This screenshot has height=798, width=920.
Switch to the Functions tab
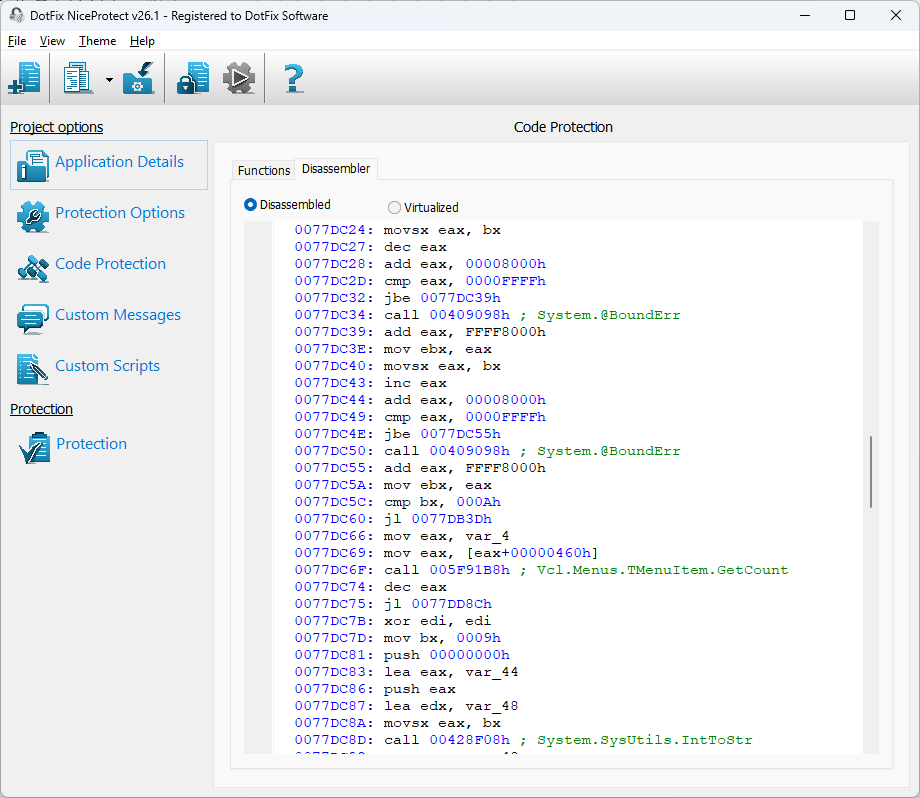click(x=264, y=170)
